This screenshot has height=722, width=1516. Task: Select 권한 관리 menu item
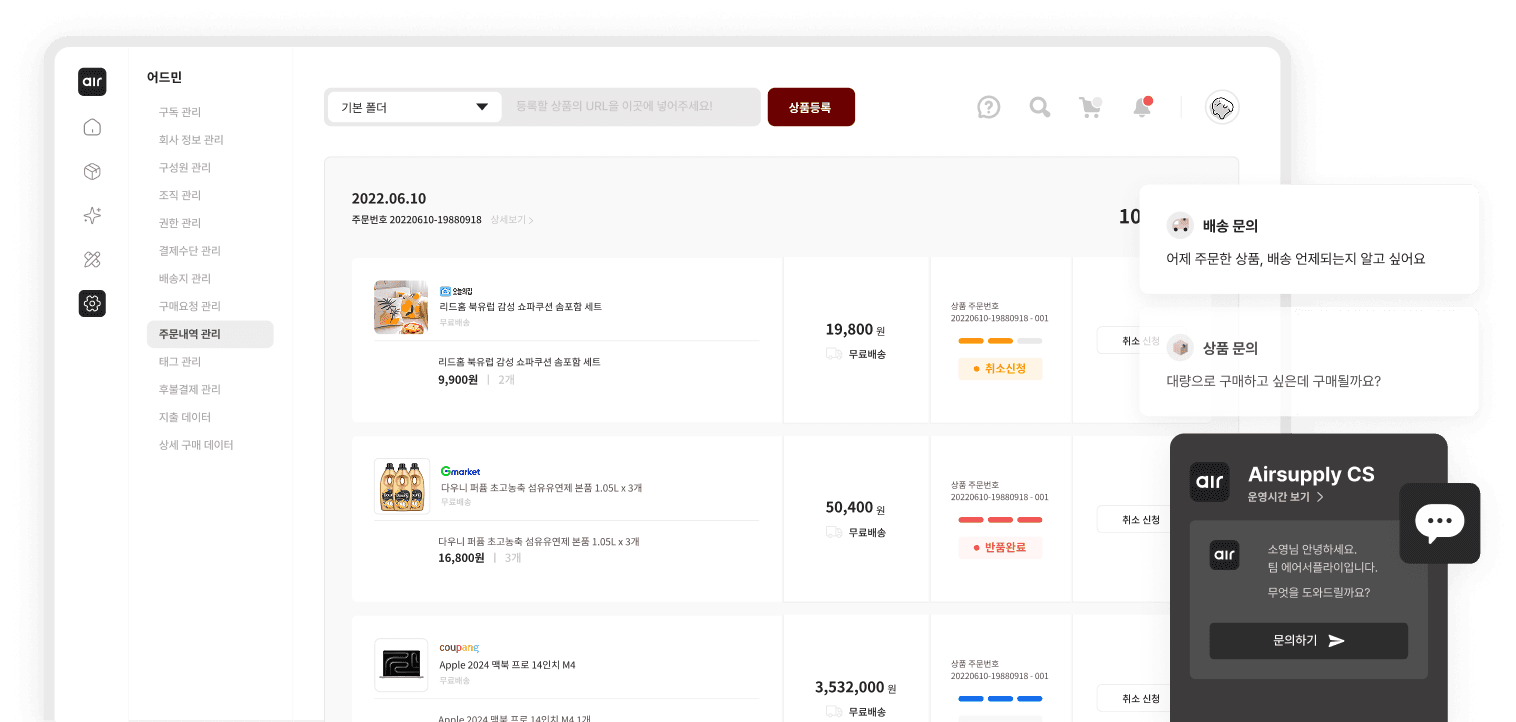tap(180, 223)
